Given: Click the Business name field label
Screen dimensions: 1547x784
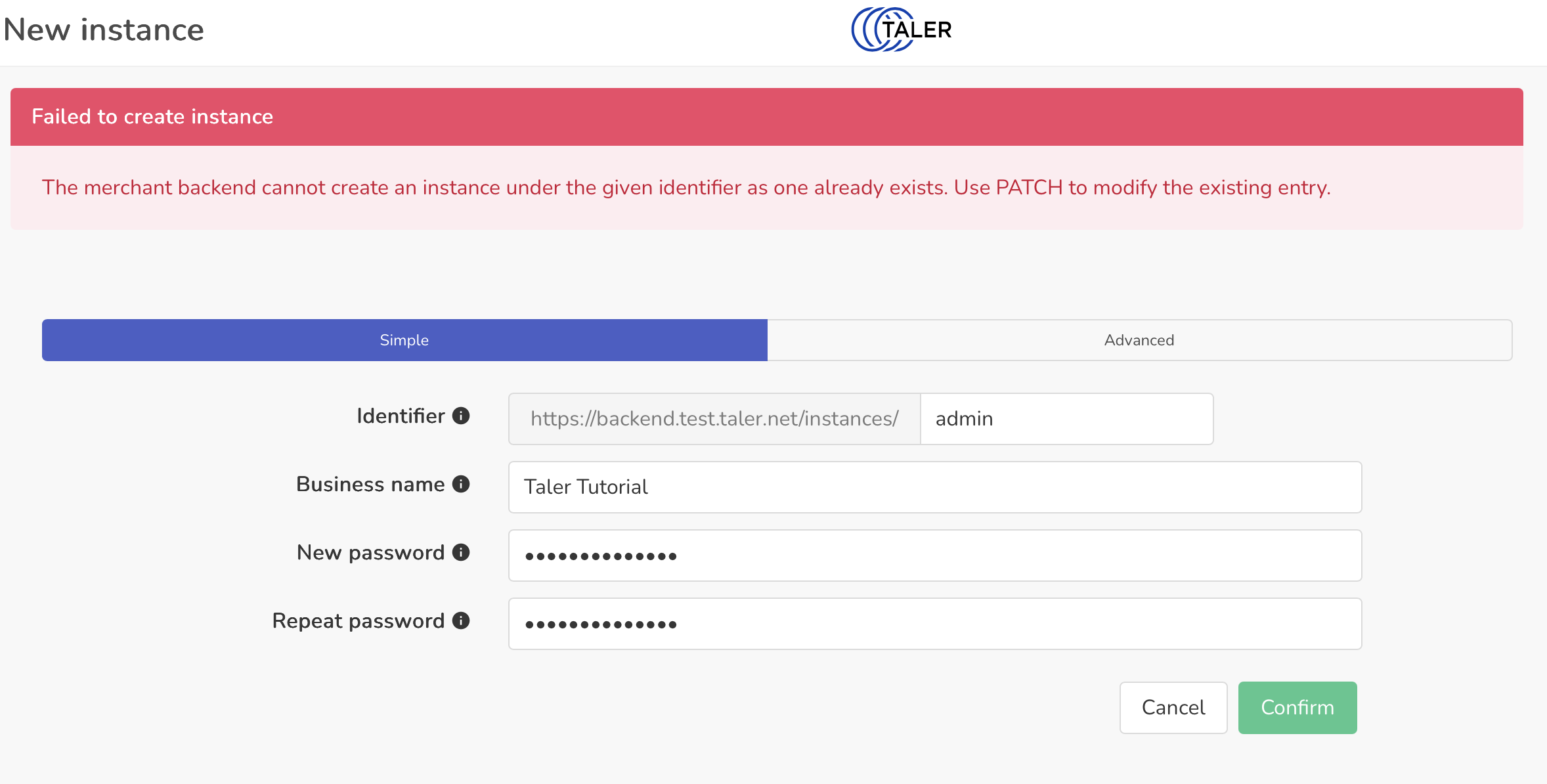Looking at the screenshot, I should [x=370, y=484].
